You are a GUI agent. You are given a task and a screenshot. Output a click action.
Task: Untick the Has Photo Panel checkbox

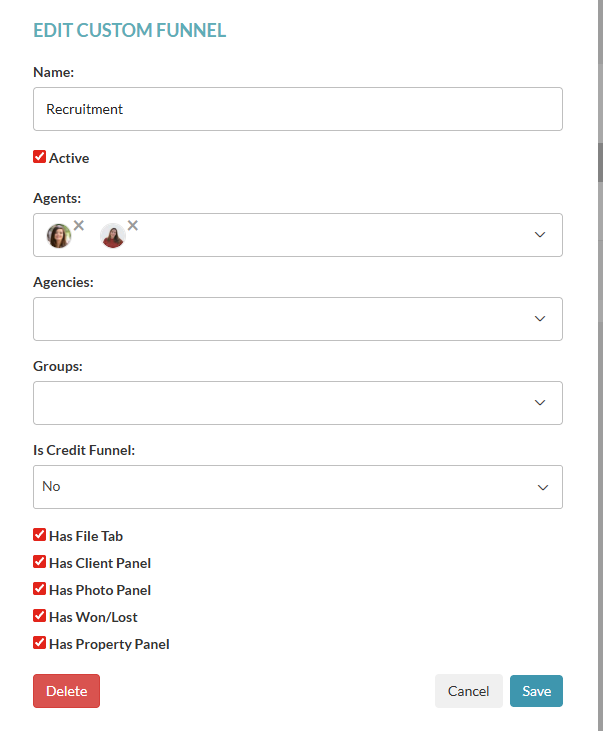click(x=40, y=589)
